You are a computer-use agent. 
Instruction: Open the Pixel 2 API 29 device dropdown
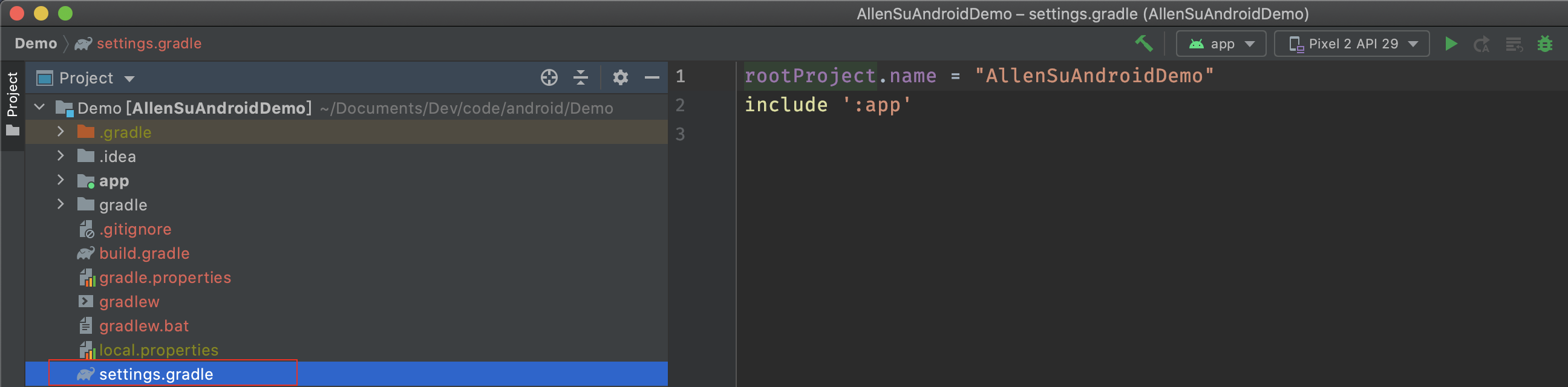tap(1352, 44)
